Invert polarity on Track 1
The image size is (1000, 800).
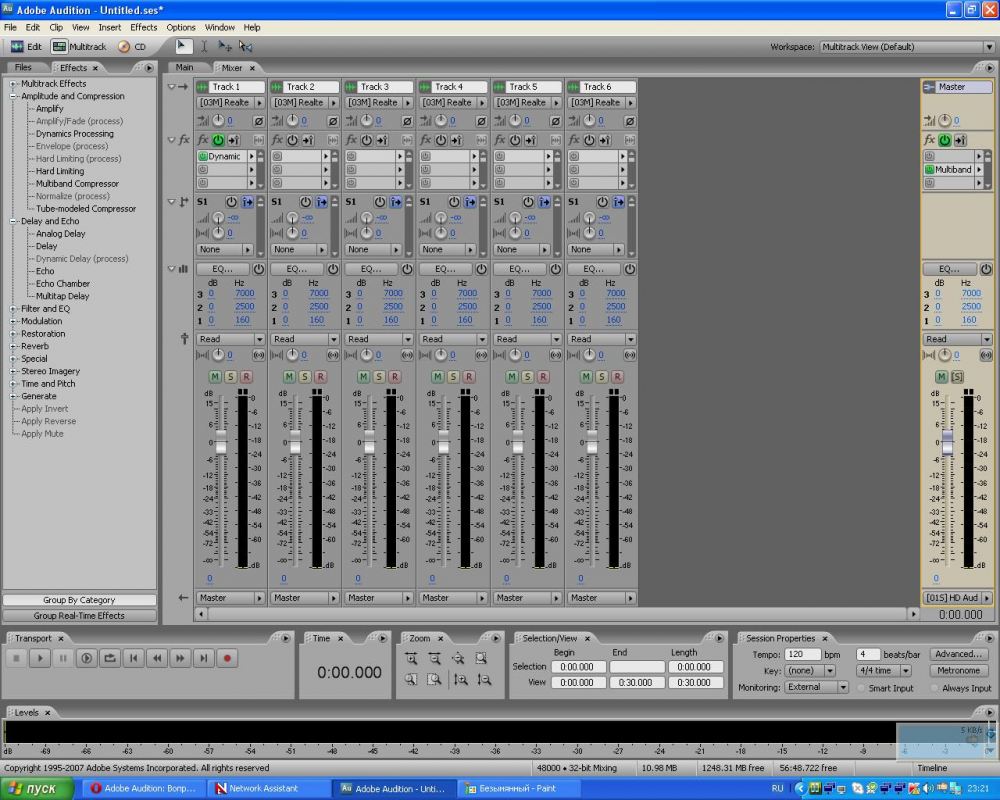[x=258, y=121]
